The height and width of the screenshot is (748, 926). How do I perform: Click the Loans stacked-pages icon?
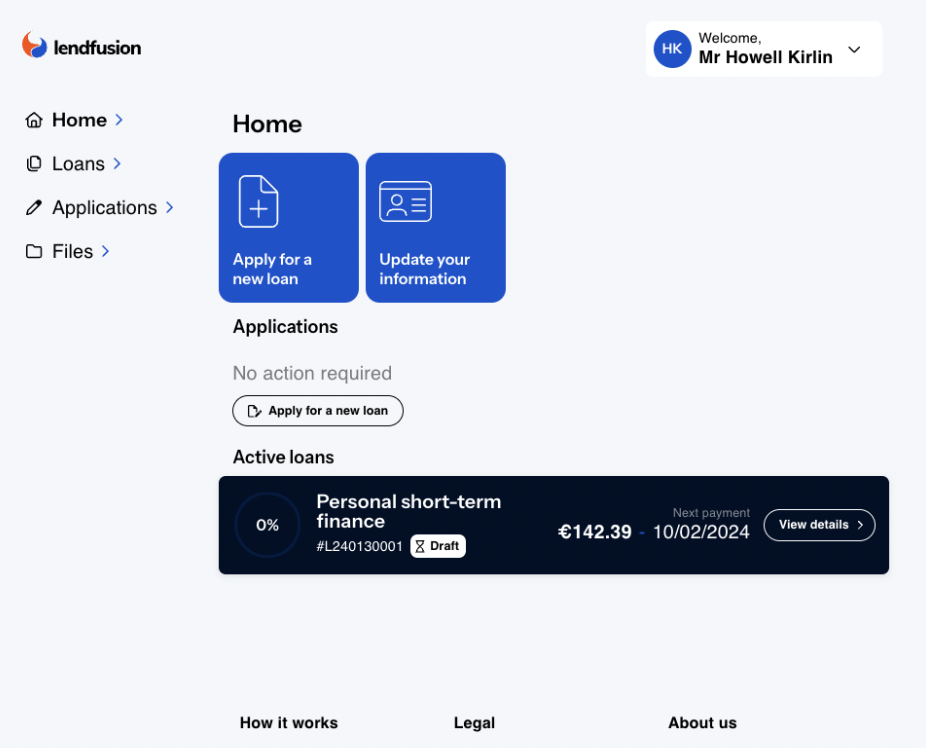pyautogui.click(x=34, y=164)
